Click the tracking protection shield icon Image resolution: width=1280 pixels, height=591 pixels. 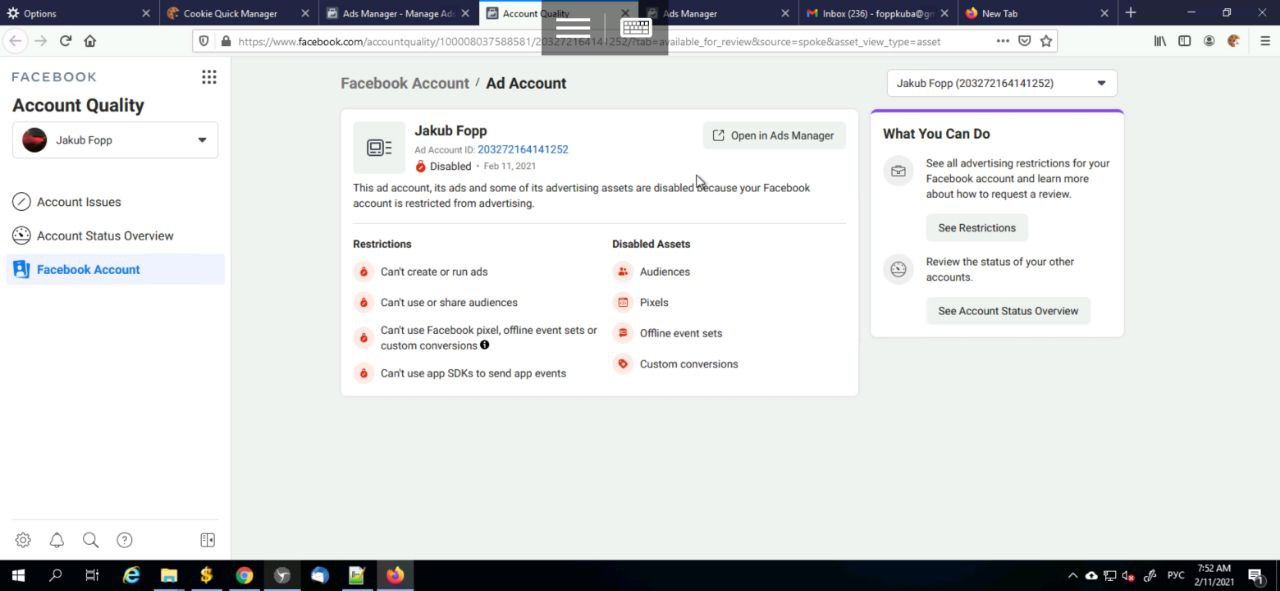(204, 41)
